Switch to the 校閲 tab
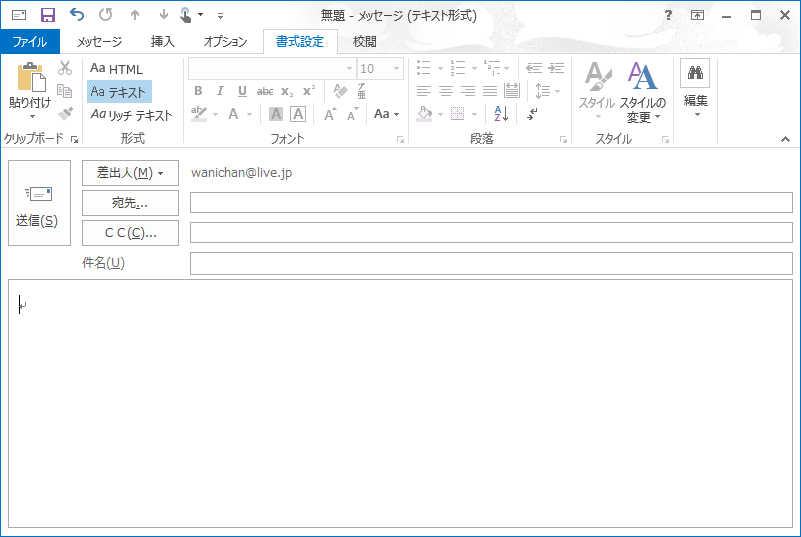801x537 pixels. [x=365, y=41]
